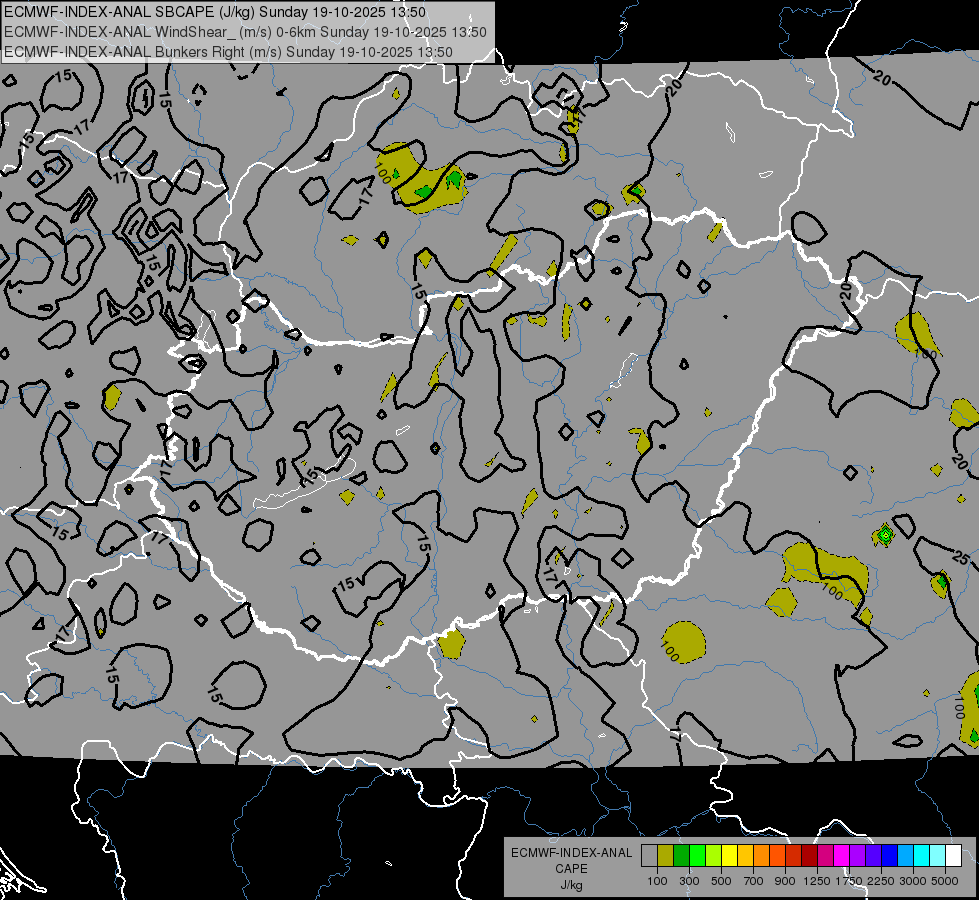Viewport: 979px width, 900px height.
Task: Select the cyan legend swatch after 3000
Action: [921, 856]
